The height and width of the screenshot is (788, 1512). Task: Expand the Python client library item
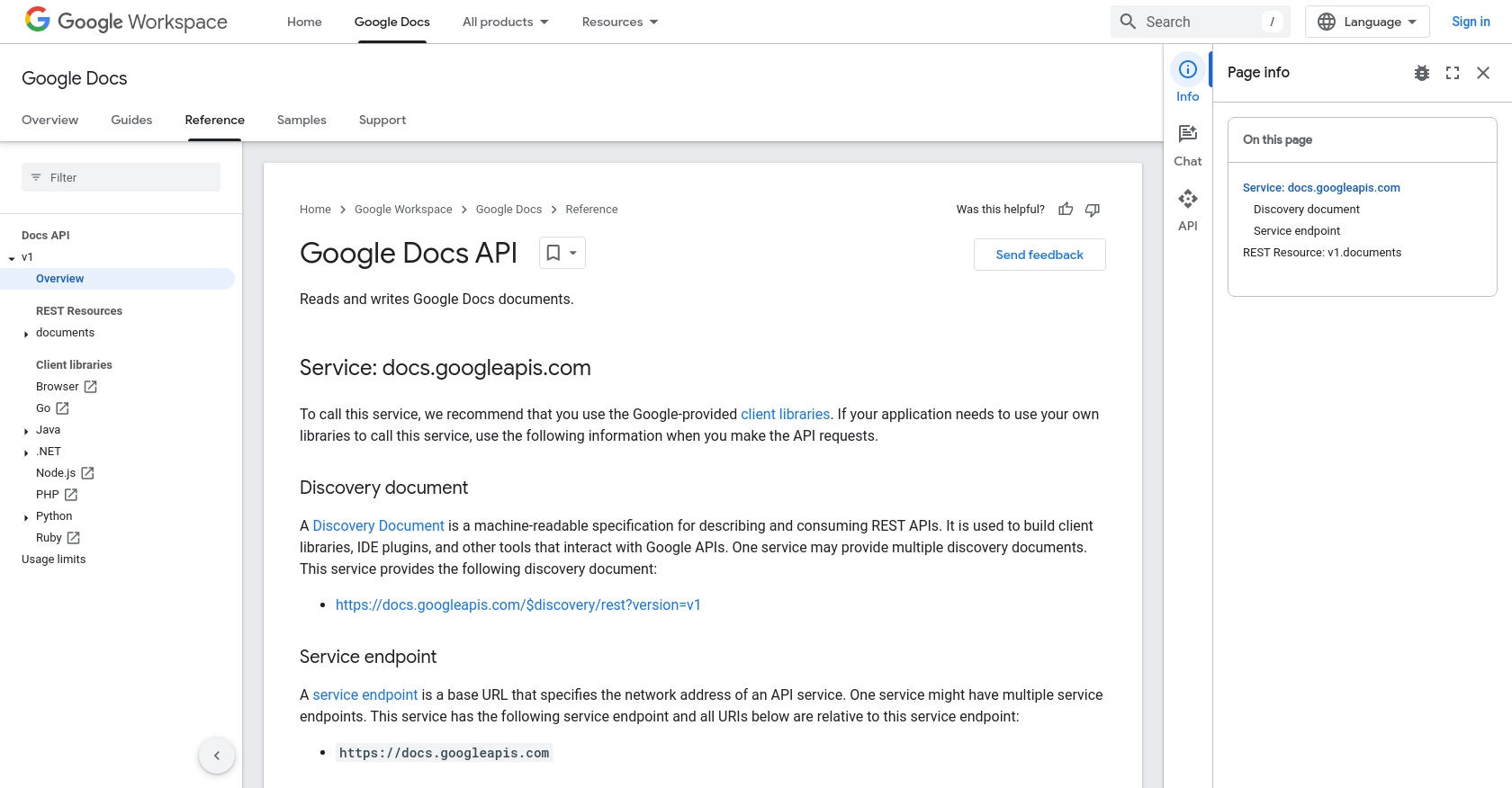(x=26, y=517)
